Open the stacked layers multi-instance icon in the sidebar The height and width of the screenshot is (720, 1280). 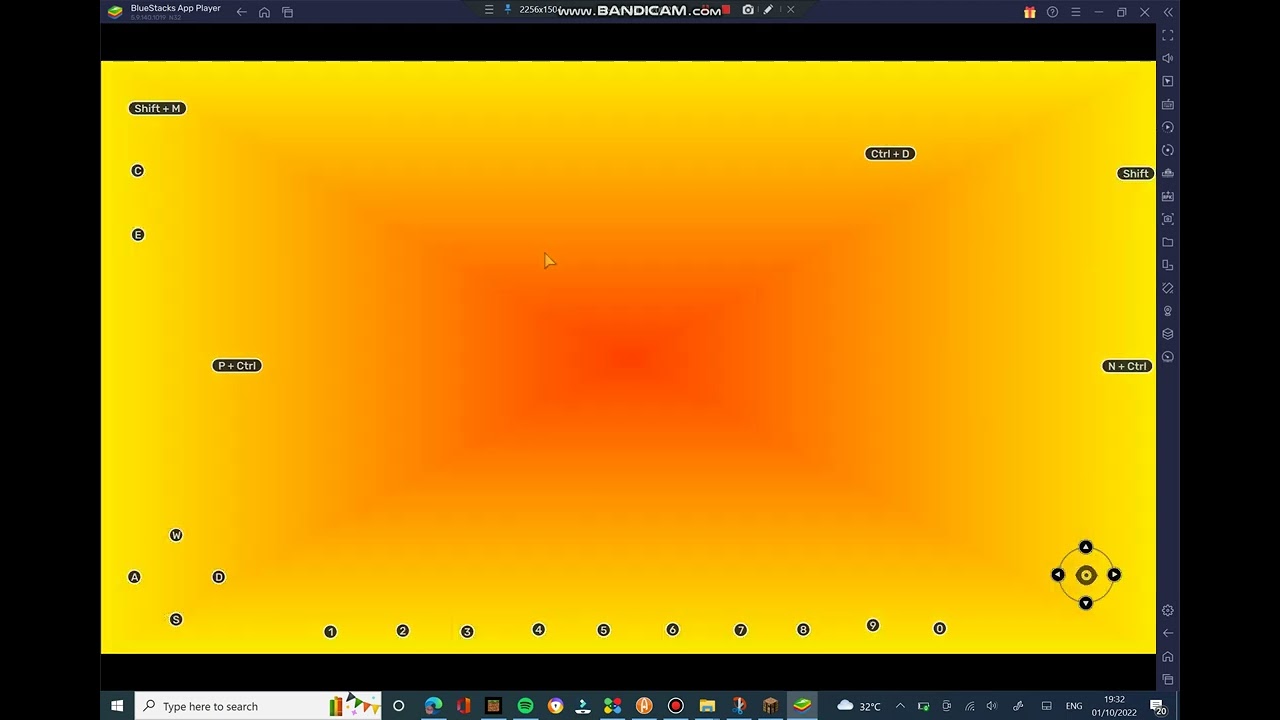click(1167, 334)
